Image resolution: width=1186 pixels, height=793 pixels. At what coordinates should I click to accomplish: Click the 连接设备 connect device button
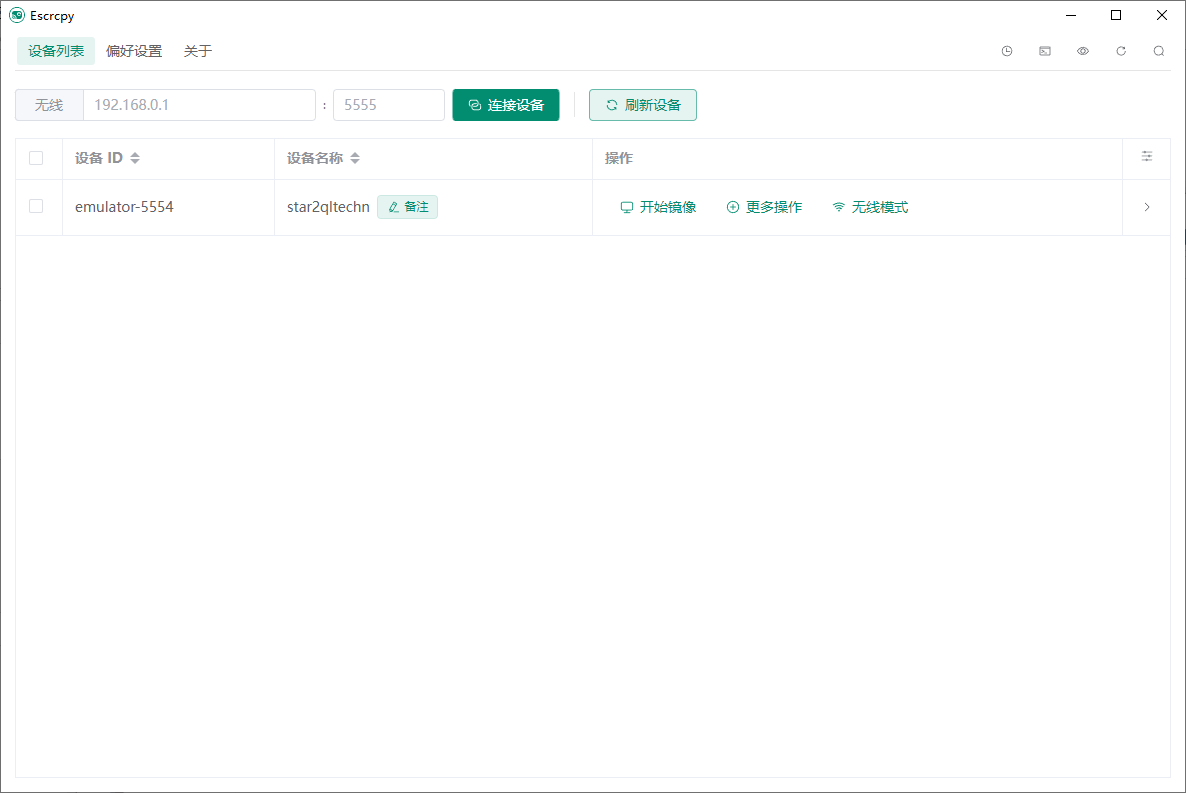pyautogui.click(x=506, y=105)
